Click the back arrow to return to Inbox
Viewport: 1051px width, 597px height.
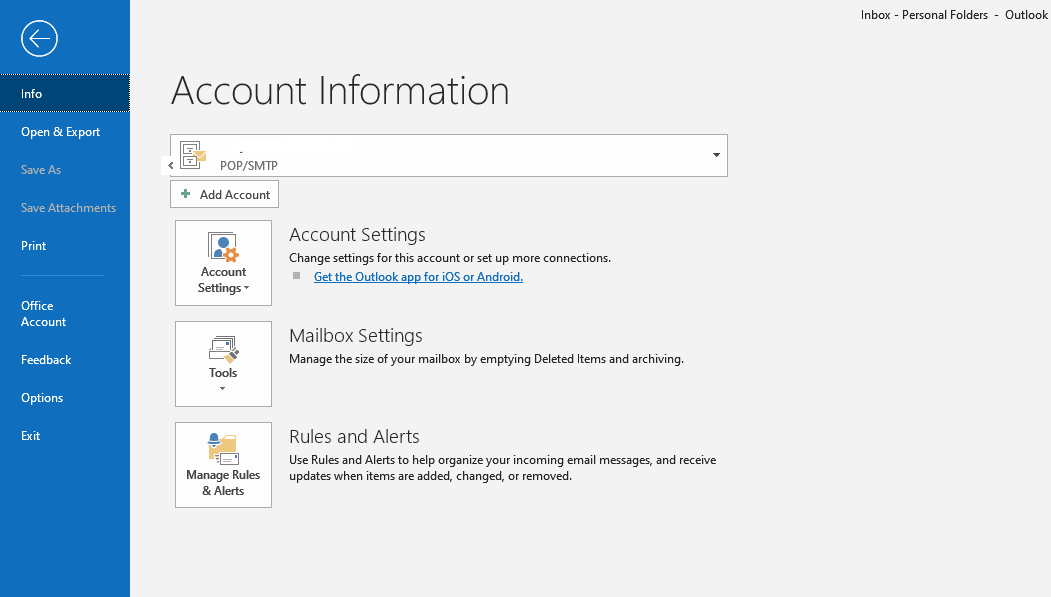tap(39, 39)
